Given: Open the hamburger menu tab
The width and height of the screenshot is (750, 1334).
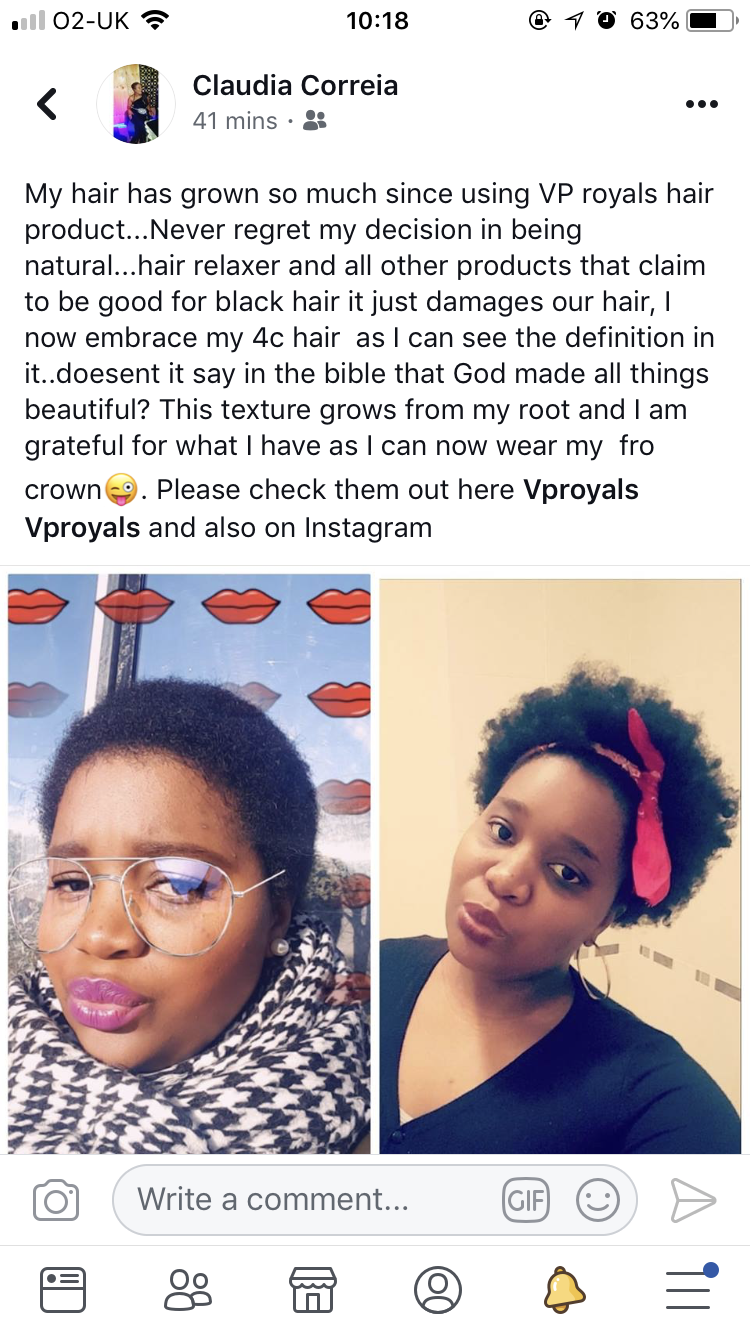Looking at the screenshot, I should click(x=689, y=1288).
